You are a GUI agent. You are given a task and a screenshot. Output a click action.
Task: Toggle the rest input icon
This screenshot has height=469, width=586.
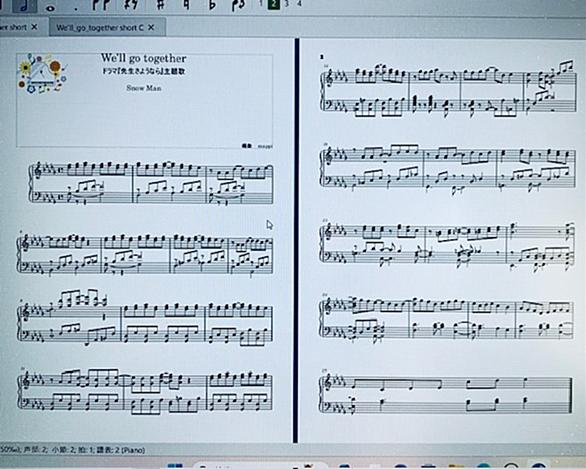pyautogui.click(x=131, y=5)
